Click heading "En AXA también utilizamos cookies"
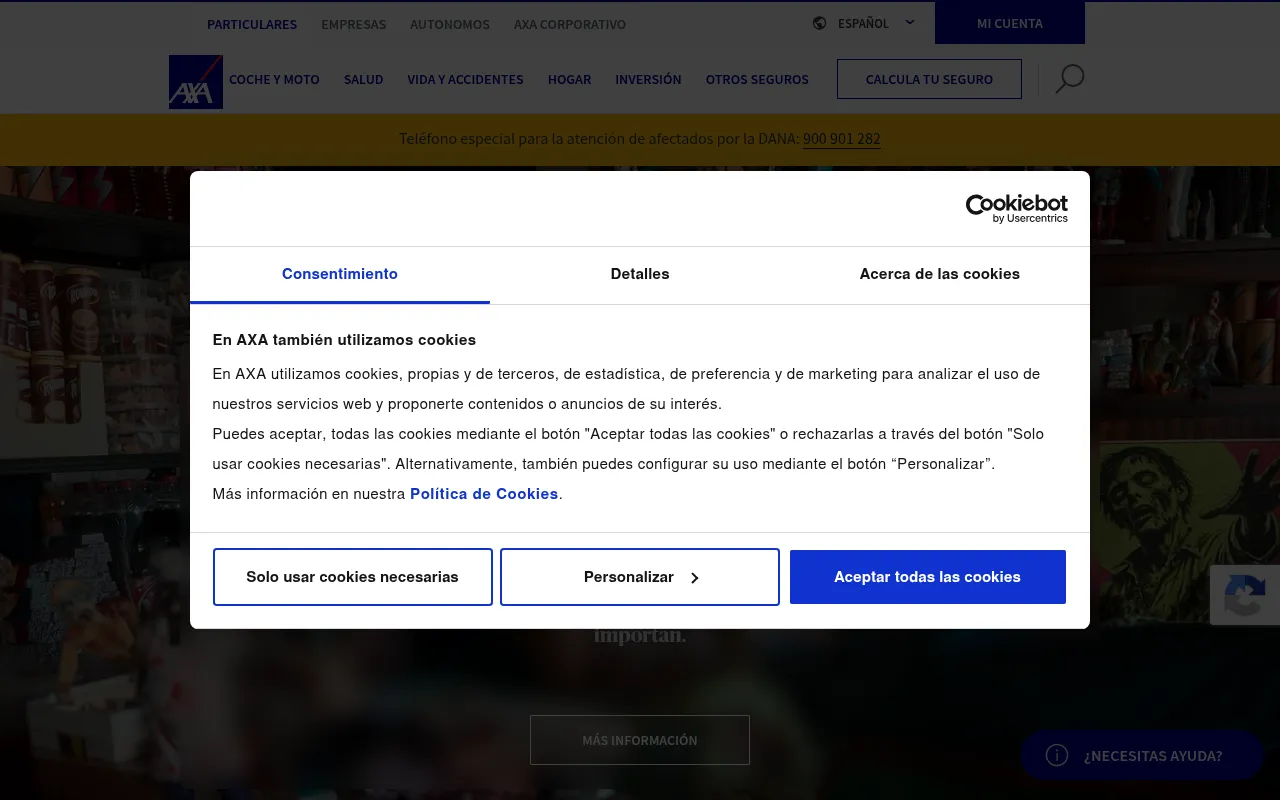 click(x=344, y=340)
